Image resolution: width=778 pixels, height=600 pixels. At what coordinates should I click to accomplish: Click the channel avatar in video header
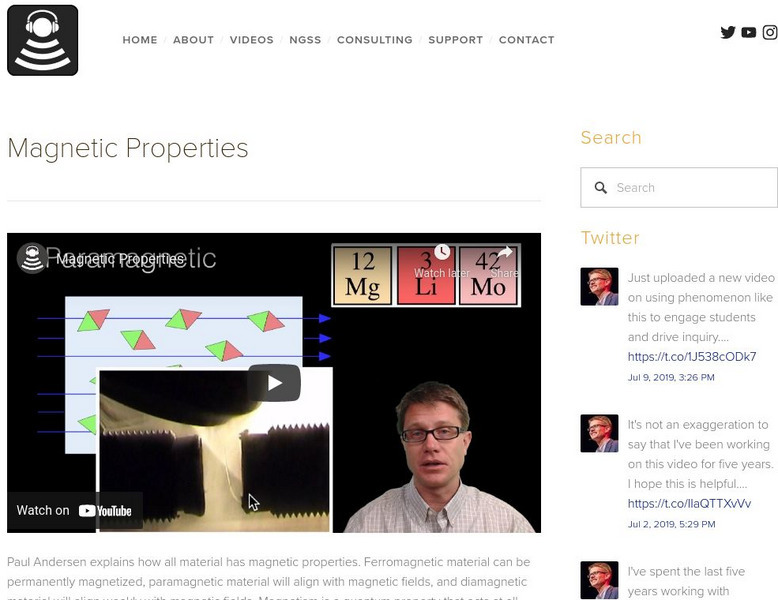[32, 258]
